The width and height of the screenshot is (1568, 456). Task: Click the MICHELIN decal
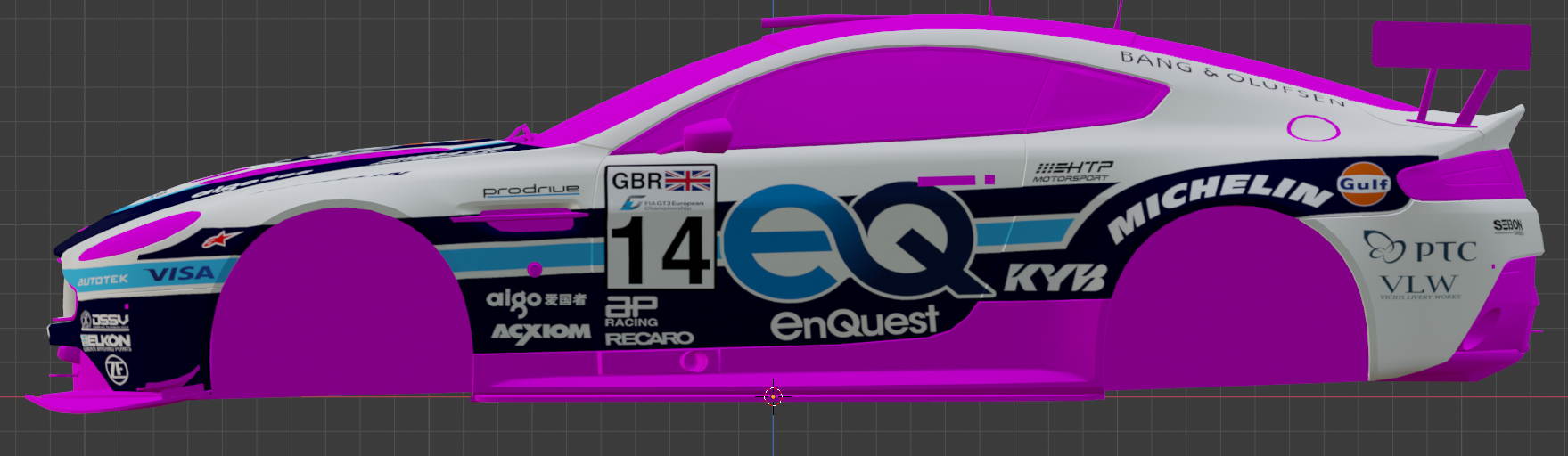point(1219,206)
